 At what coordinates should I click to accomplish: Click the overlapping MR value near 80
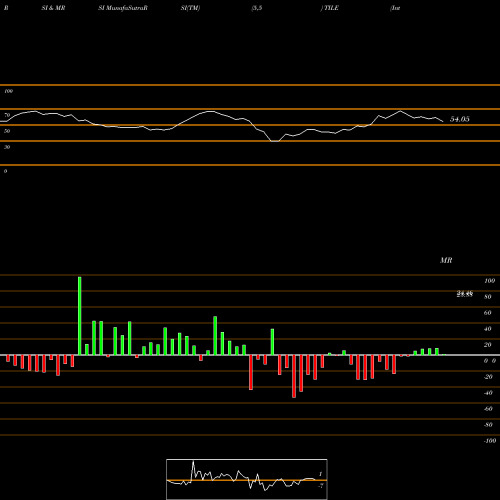[465, 294]
